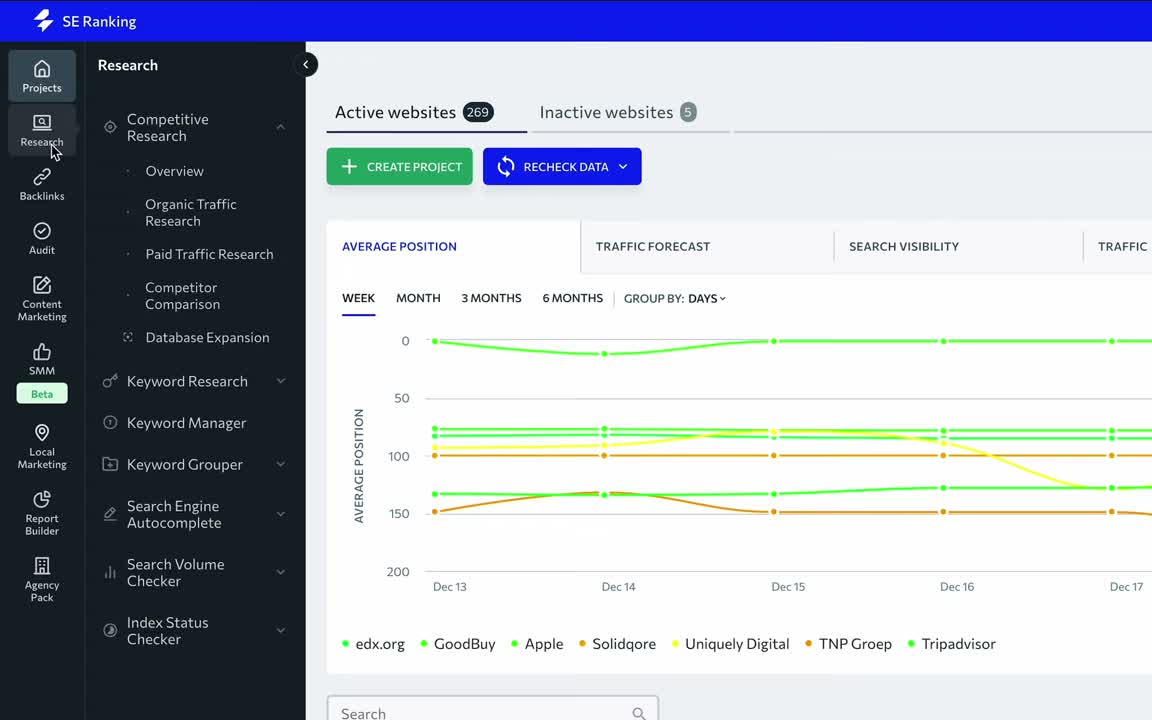Open Local Marketing in the sidebar
Screen dimensions: 1152x720
pos(42,446)
